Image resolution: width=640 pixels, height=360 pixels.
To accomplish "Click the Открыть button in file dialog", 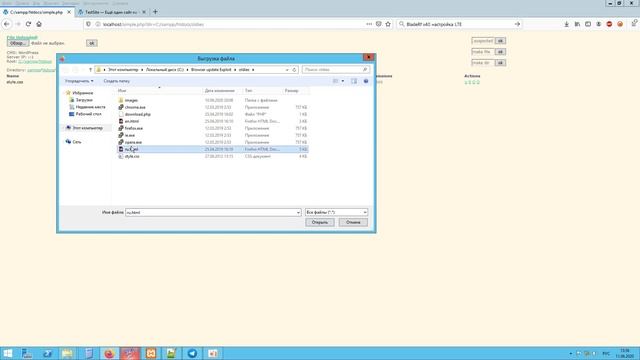I will click(320, 222).
